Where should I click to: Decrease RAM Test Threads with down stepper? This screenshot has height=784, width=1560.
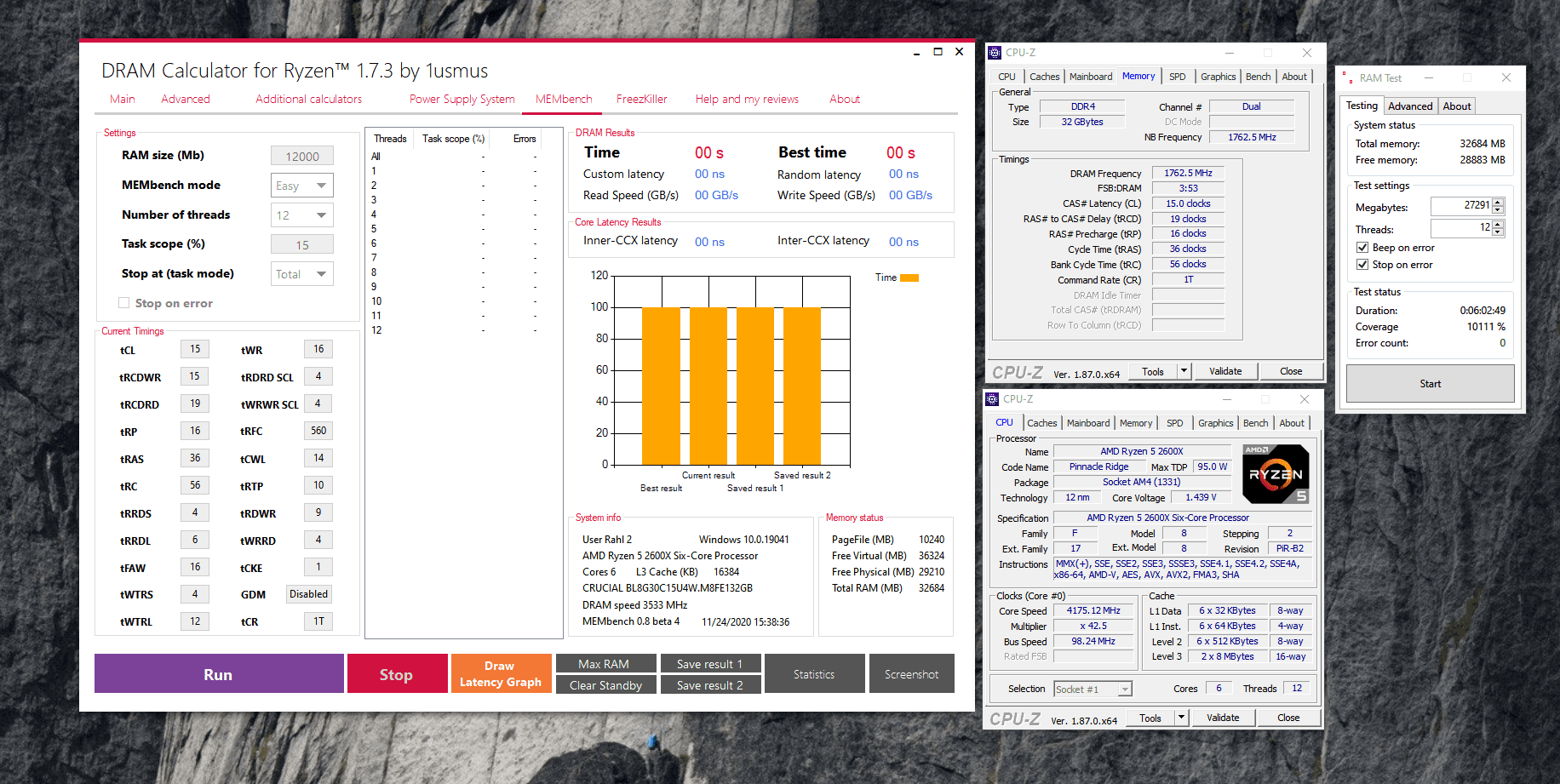click(x=1499, y=232)
